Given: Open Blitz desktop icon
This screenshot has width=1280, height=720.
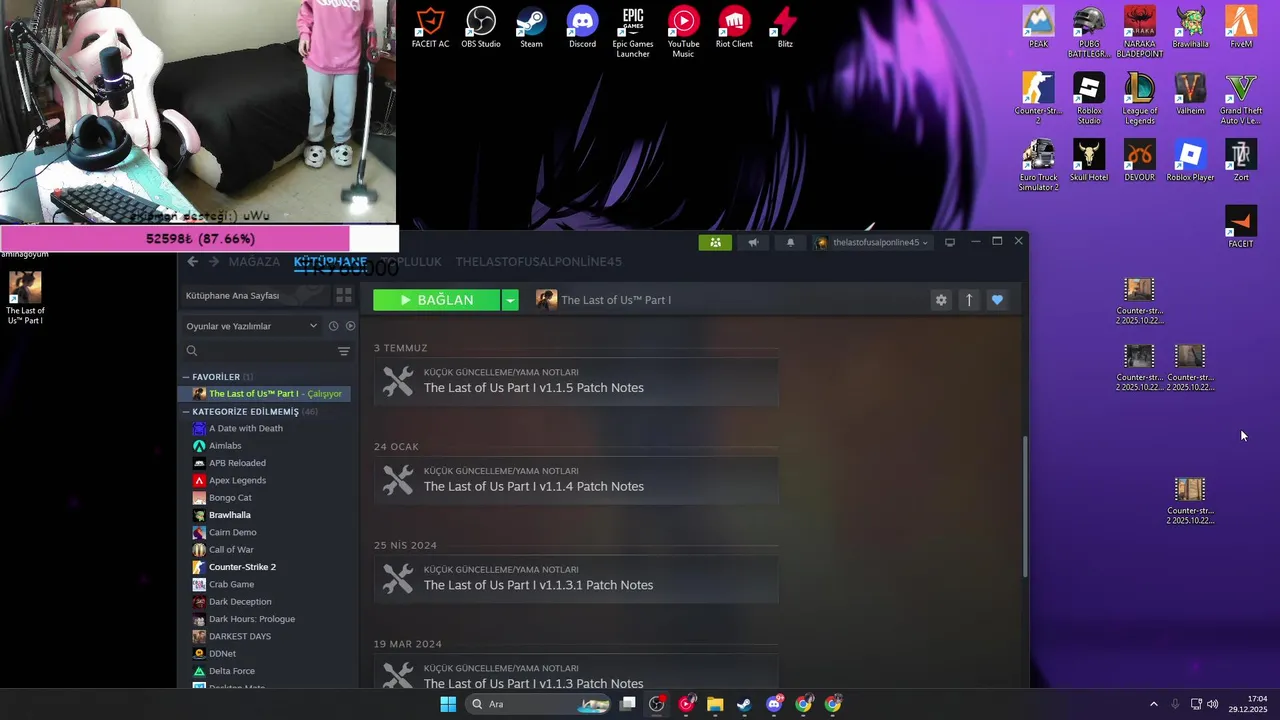Looking at the screenshot, I should pyautogui.click(x=785, y=27).
